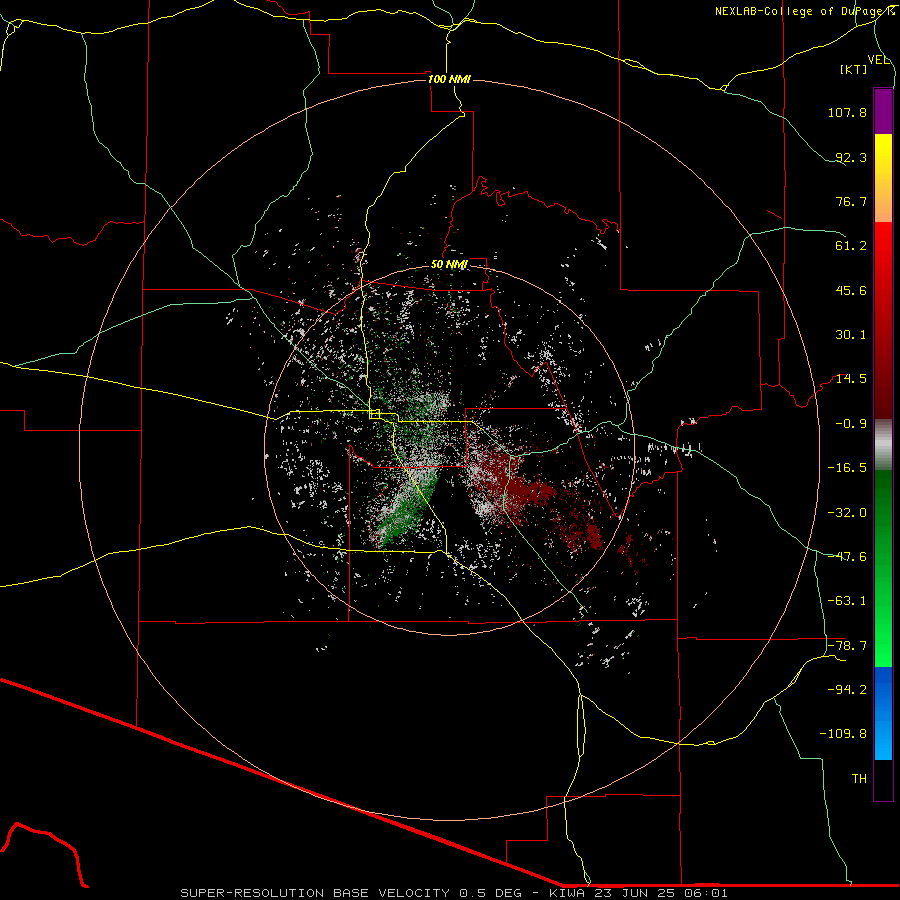Image resolution: width=900 pixels, height=900 pixels.
Task: Click the TH legend label
Action: [859, 779]
